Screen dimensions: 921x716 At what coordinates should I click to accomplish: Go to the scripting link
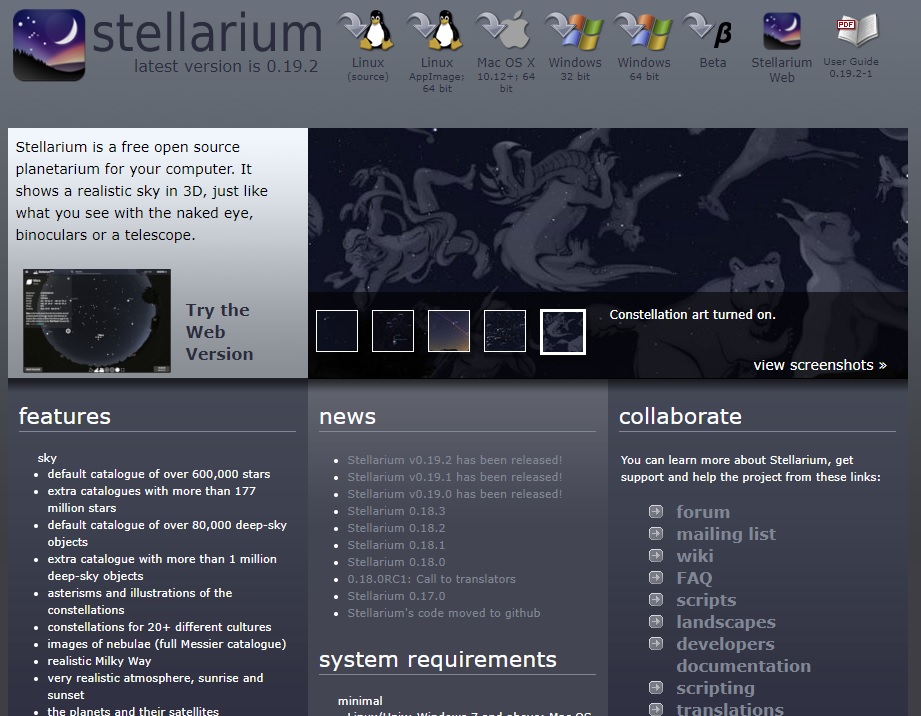(x=715, y=688)
